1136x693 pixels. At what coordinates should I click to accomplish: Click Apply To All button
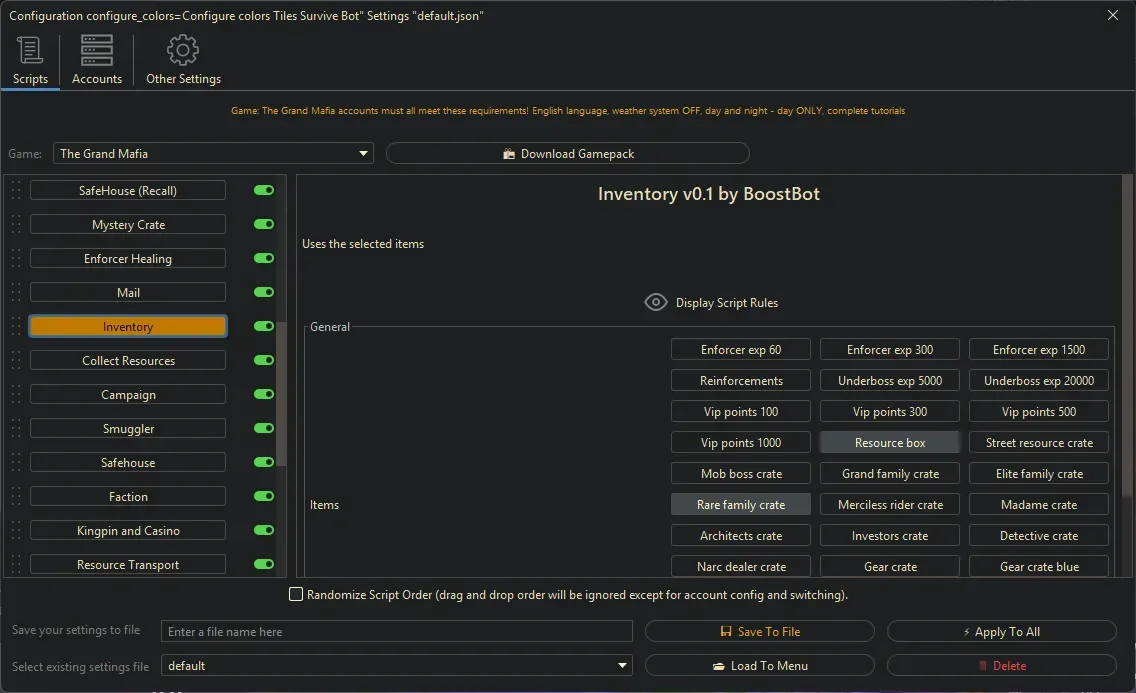pyautogui.click(x=1001, y=631)
